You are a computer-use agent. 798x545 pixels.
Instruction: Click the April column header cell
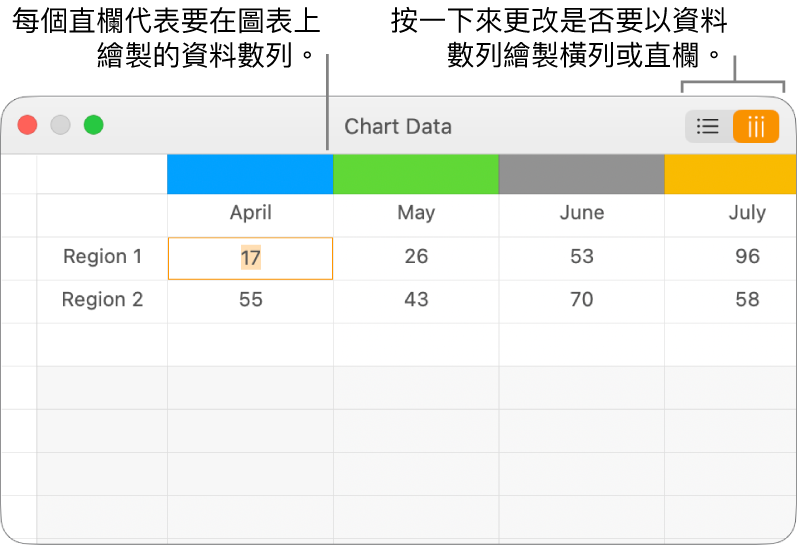click(x=250, y=213)
